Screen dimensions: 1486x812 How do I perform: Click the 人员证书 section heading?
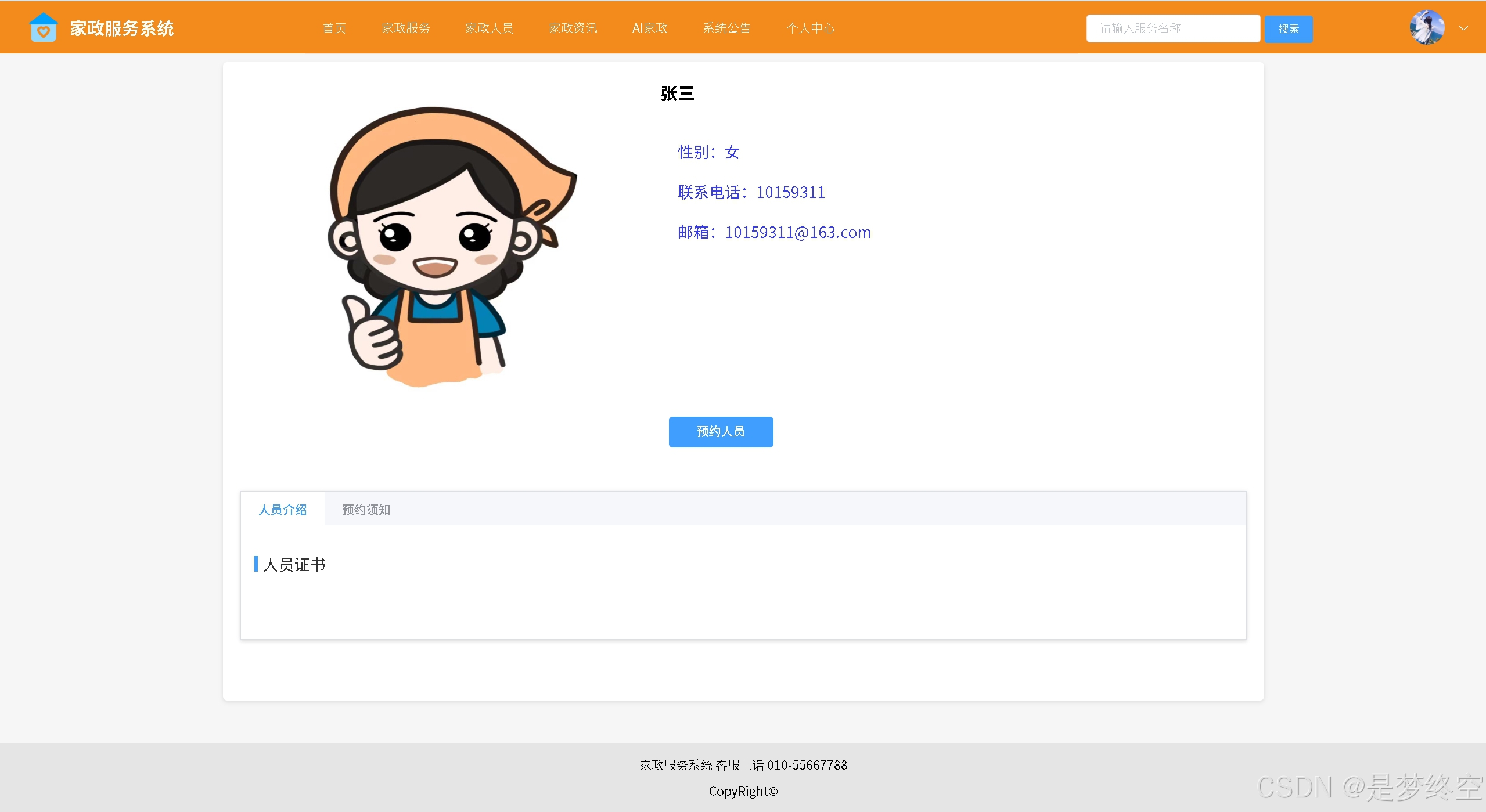(294, 564)
